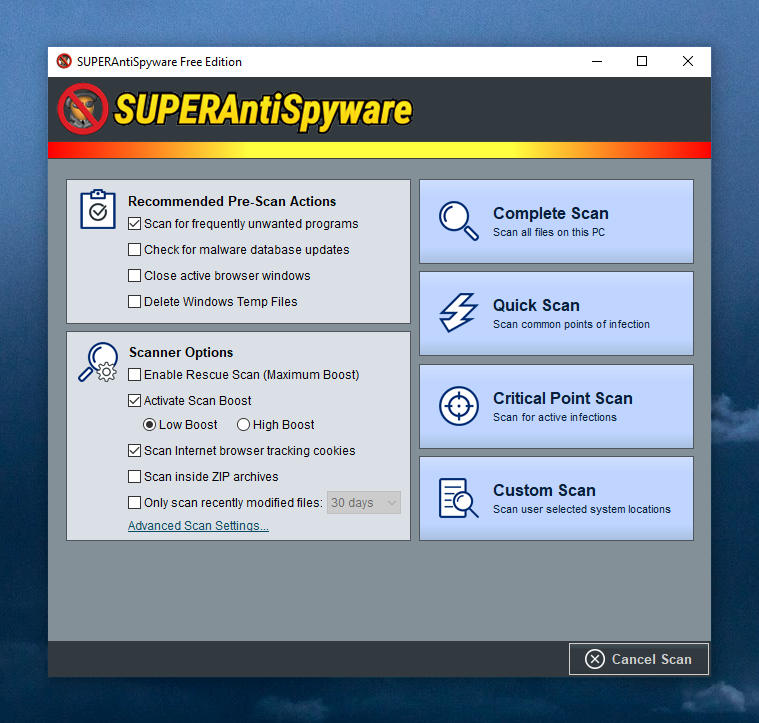Image resolution: width=759 pixels, height=723 pixels.
Task: Start scan via Critical Point Scan title
Action: click(562, 398)
